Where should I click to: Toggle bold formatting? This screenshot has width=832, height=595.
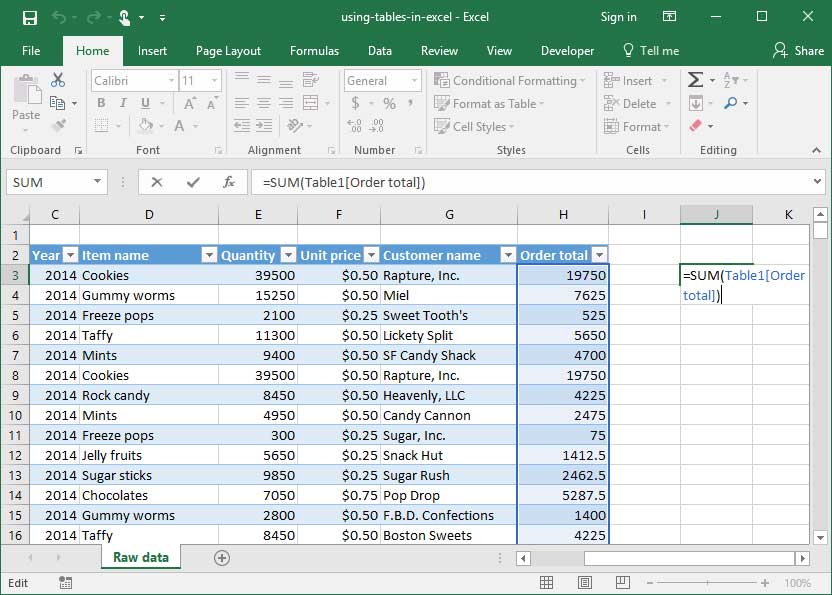pyautogui.click(x=100, y=103)
